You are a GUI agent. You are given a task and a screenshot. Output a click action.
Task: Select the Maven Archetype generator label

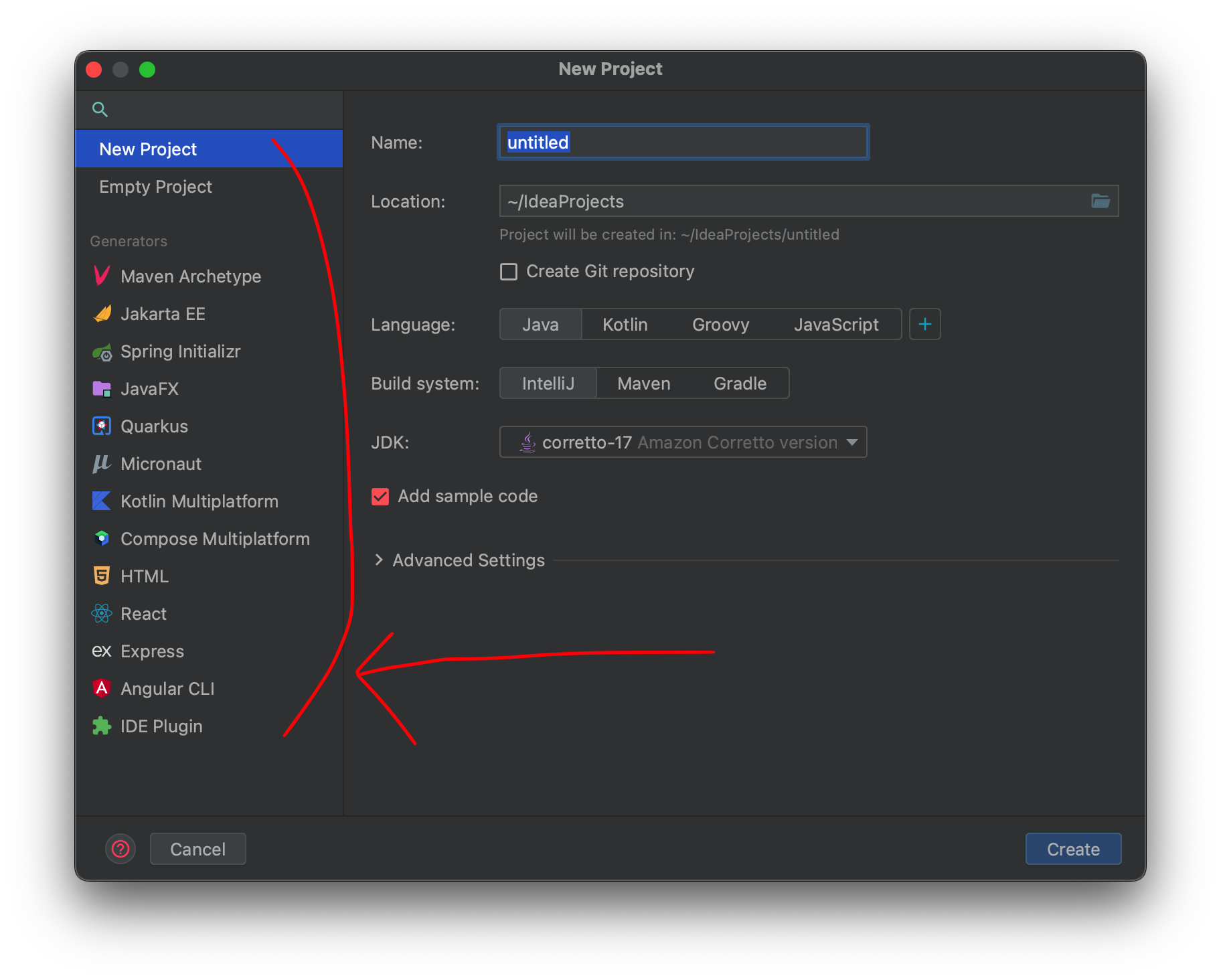(x=191, y=276)
